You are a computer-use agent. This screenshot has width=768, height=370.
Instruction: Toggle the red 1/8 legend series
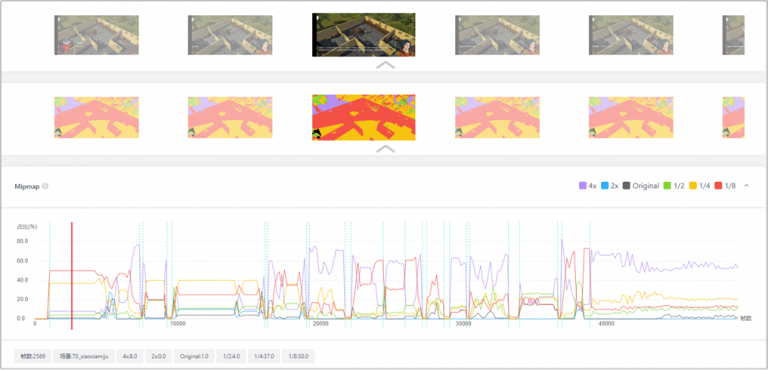coord(726,186)
